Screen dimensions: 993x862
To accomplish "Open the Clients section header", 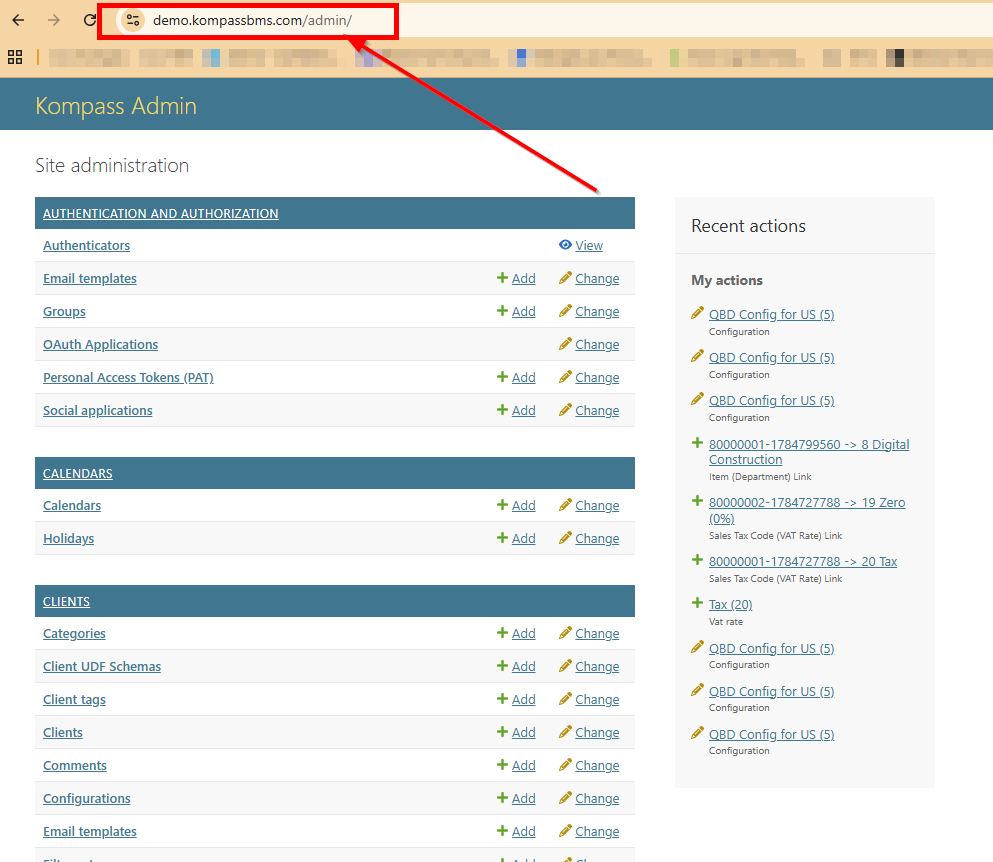I will click(x=66, y=602).
